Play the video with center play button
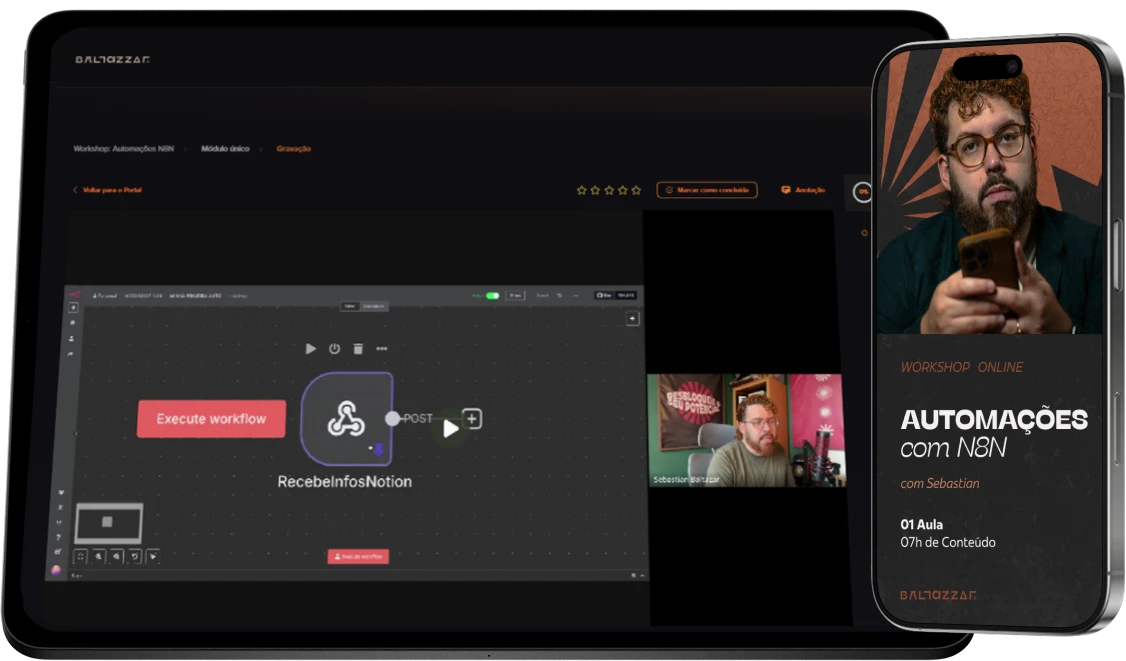 point(450,429)
